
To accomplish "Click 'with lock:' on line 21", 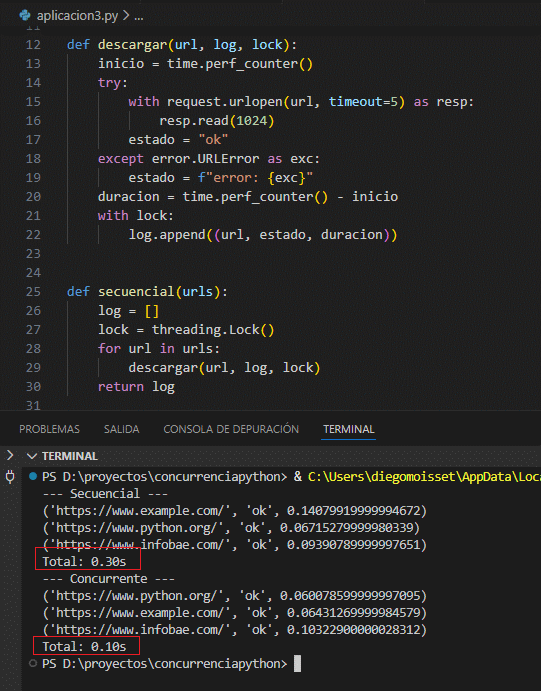I will pyautogui.click(x=136, y=215).
